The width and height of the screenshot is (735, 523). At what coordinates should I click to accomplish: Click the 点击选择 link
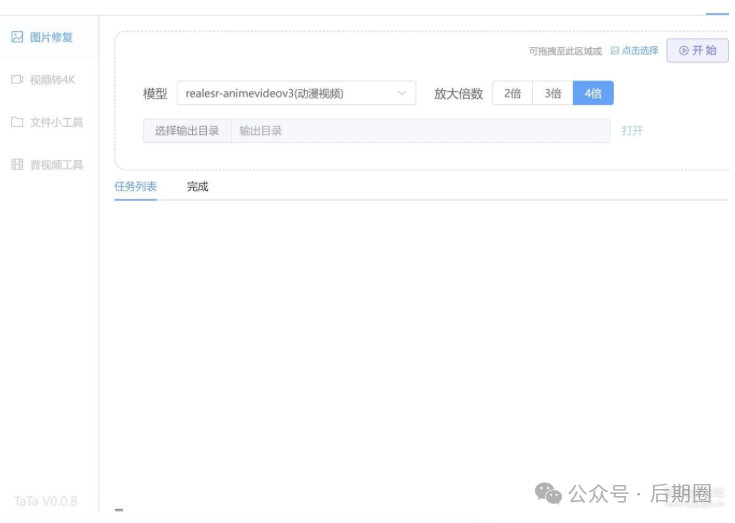pos(640,50)
